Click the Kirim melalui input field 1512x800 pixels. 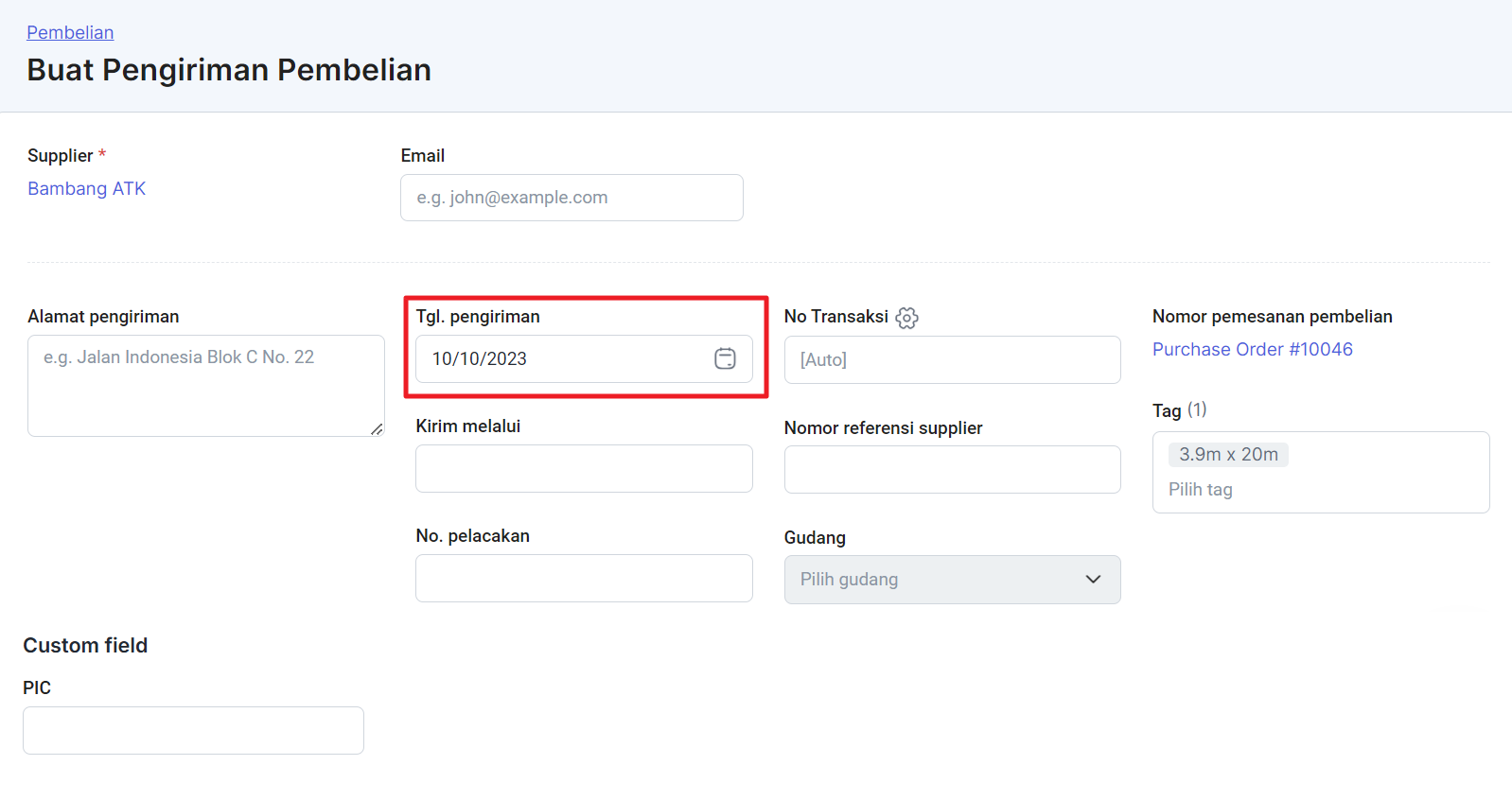[x=584, y=469]
